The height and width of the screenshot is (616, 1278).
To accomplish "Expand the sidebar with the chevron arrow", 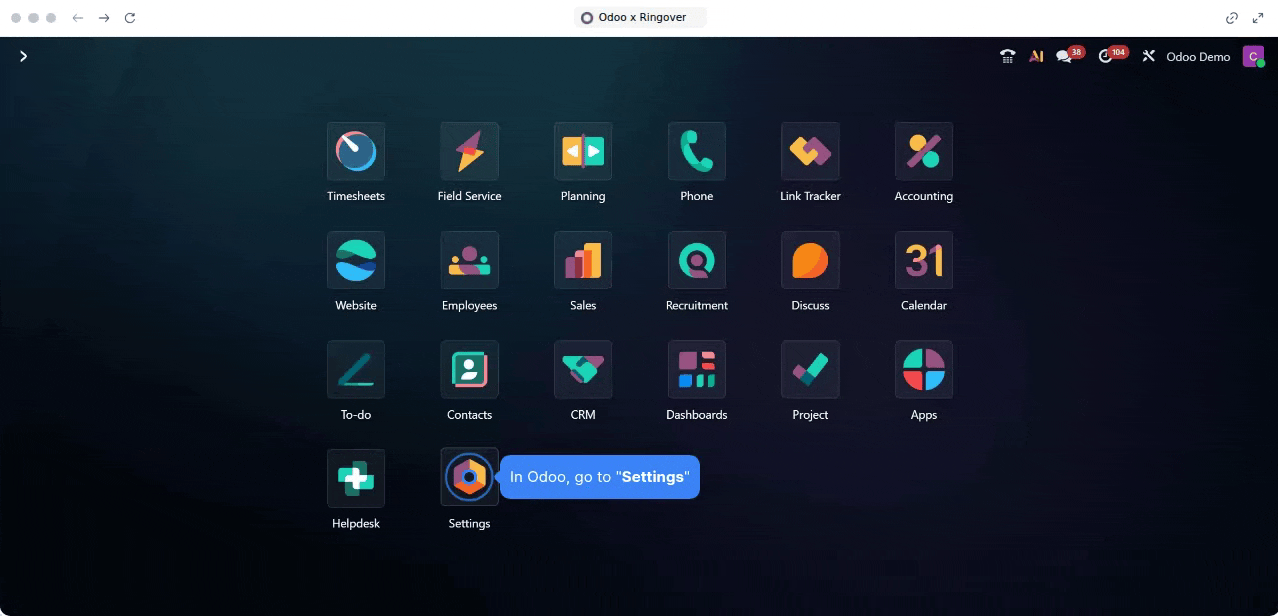I will point(23,57).
